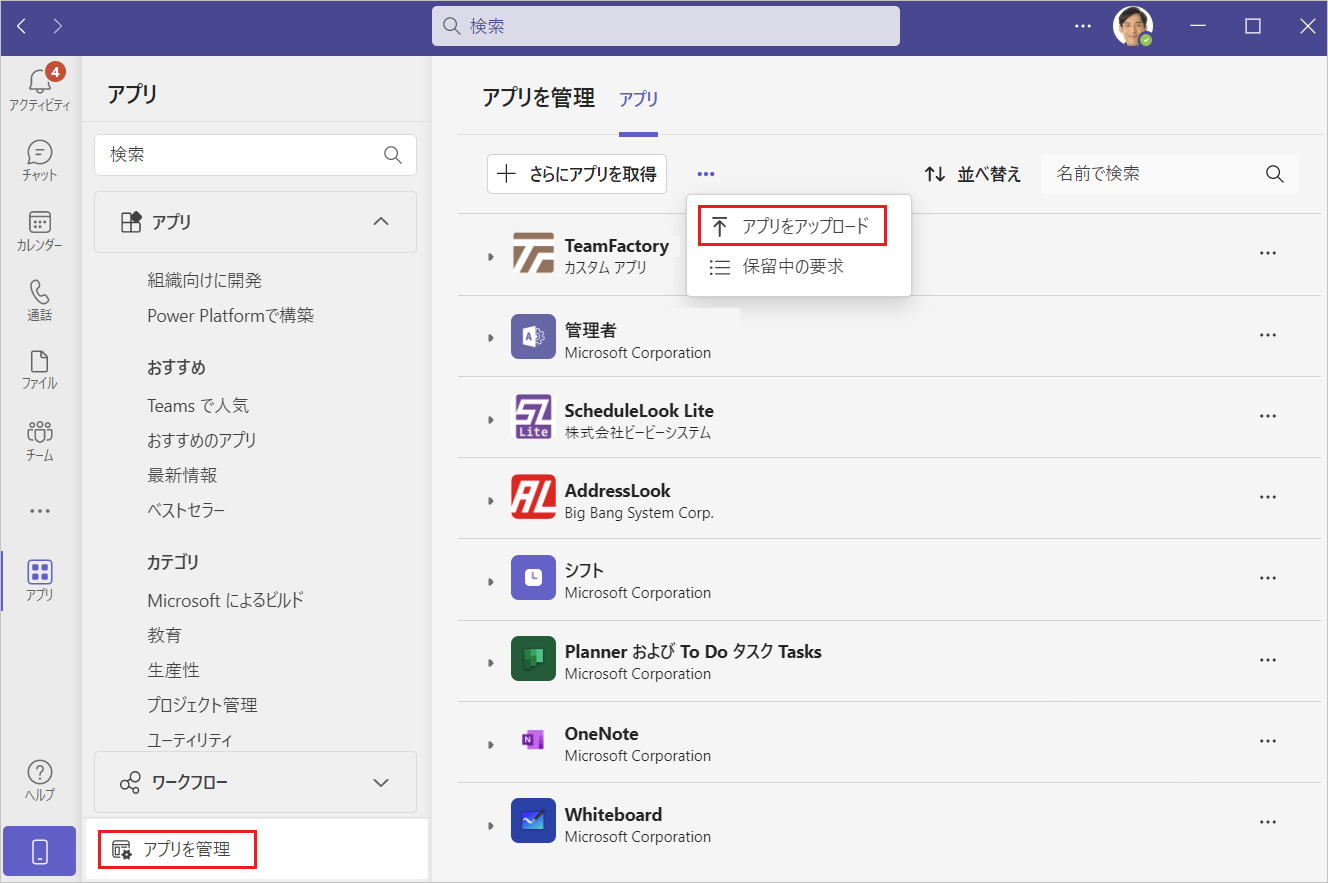Expand the 管理者 row arrow
The width and height of the screenshot is (1328, 883).
pos(490,338)
